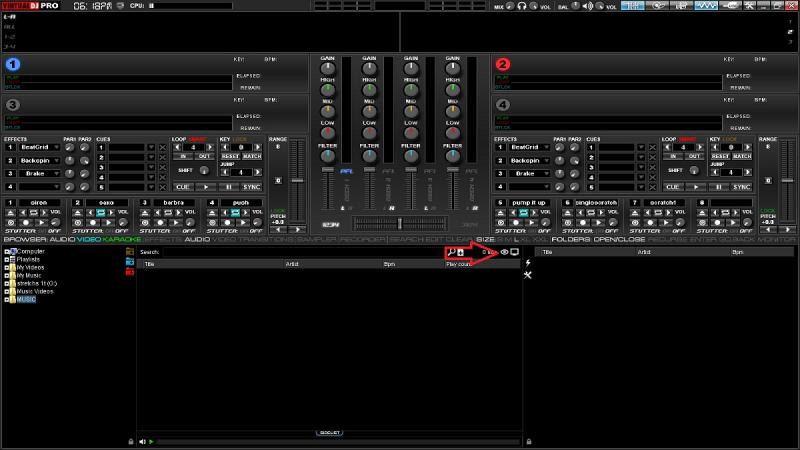800x450 pixels.
Task: Open the Brake effect dropdown on Deck 1
Action: 39,173
